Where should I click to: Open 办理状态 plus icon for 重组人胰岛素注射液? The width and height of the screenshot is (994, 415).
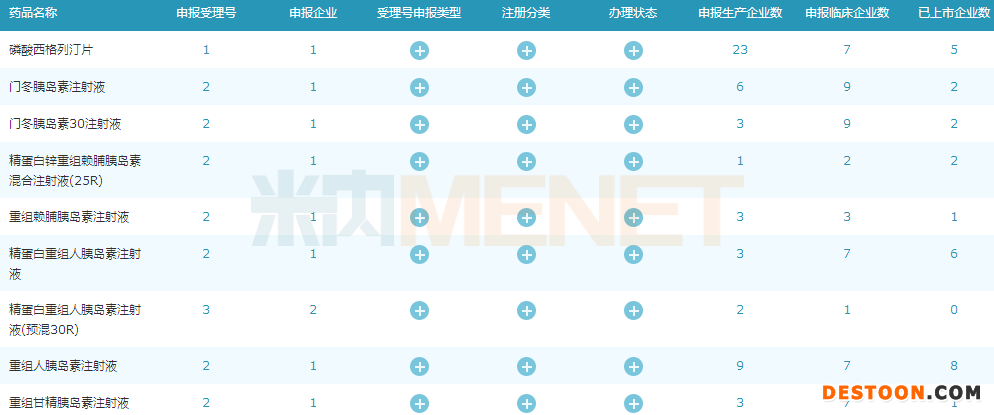pyautogui.click(x=633, y=367)
